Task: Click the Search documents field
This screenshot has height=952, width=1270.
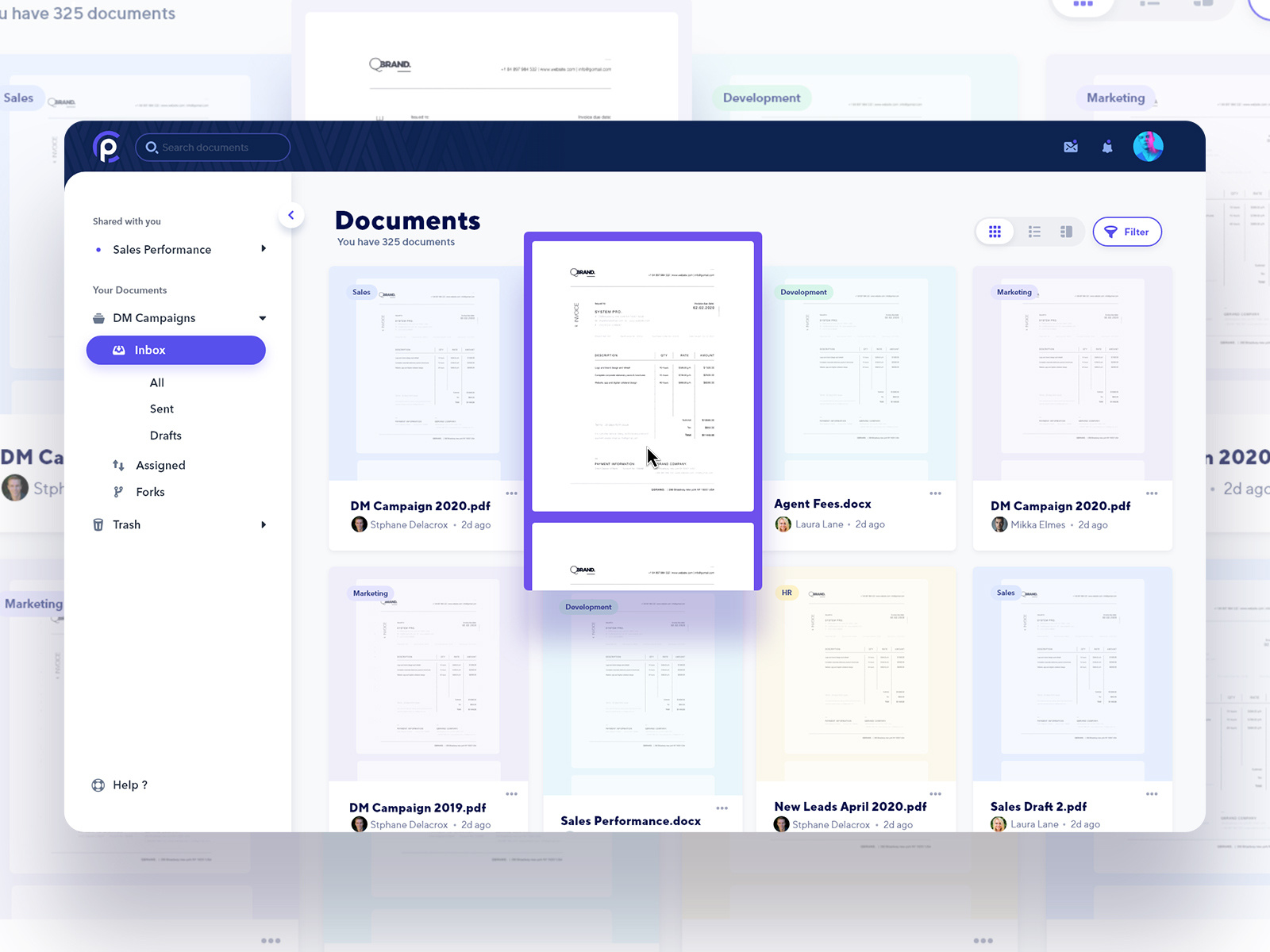Action: point(213,147)
